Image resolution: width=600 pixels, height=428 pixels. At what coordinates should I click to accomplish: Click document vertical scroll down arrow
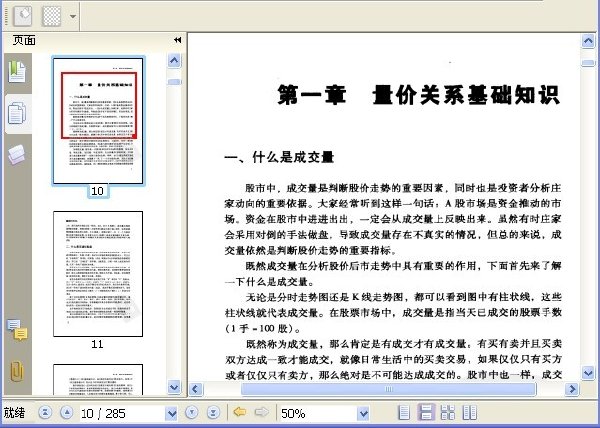588,373
